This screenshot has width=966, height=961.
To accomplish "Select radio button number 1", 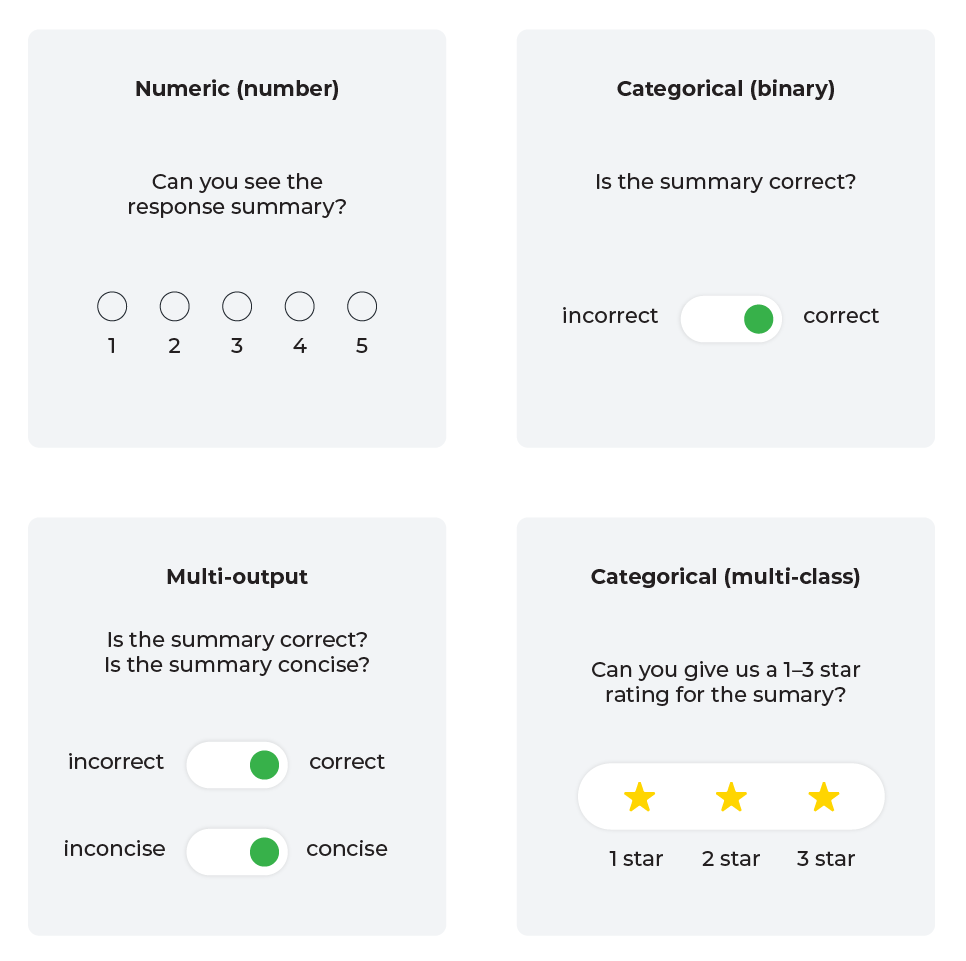I will [112, 307].
